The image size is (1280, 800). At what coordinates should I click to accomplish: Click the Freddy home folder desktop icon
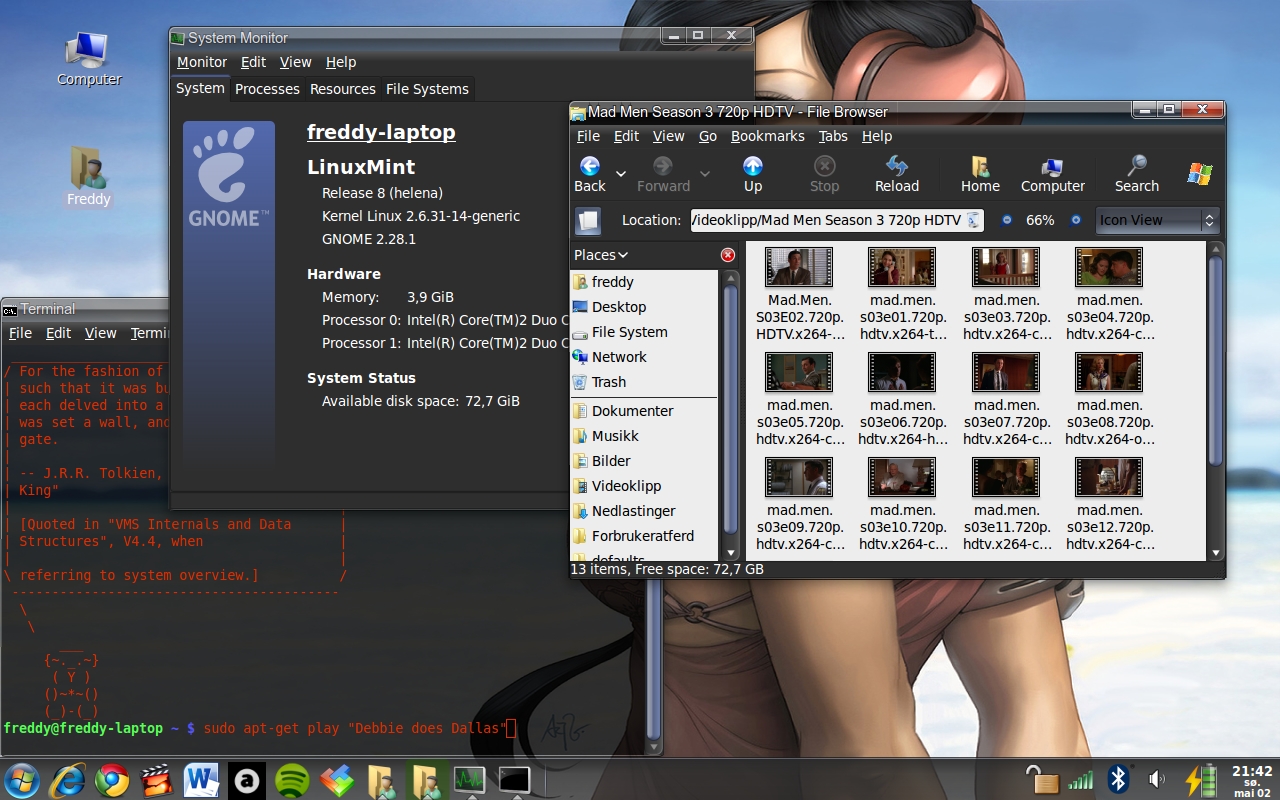point(89,176)
